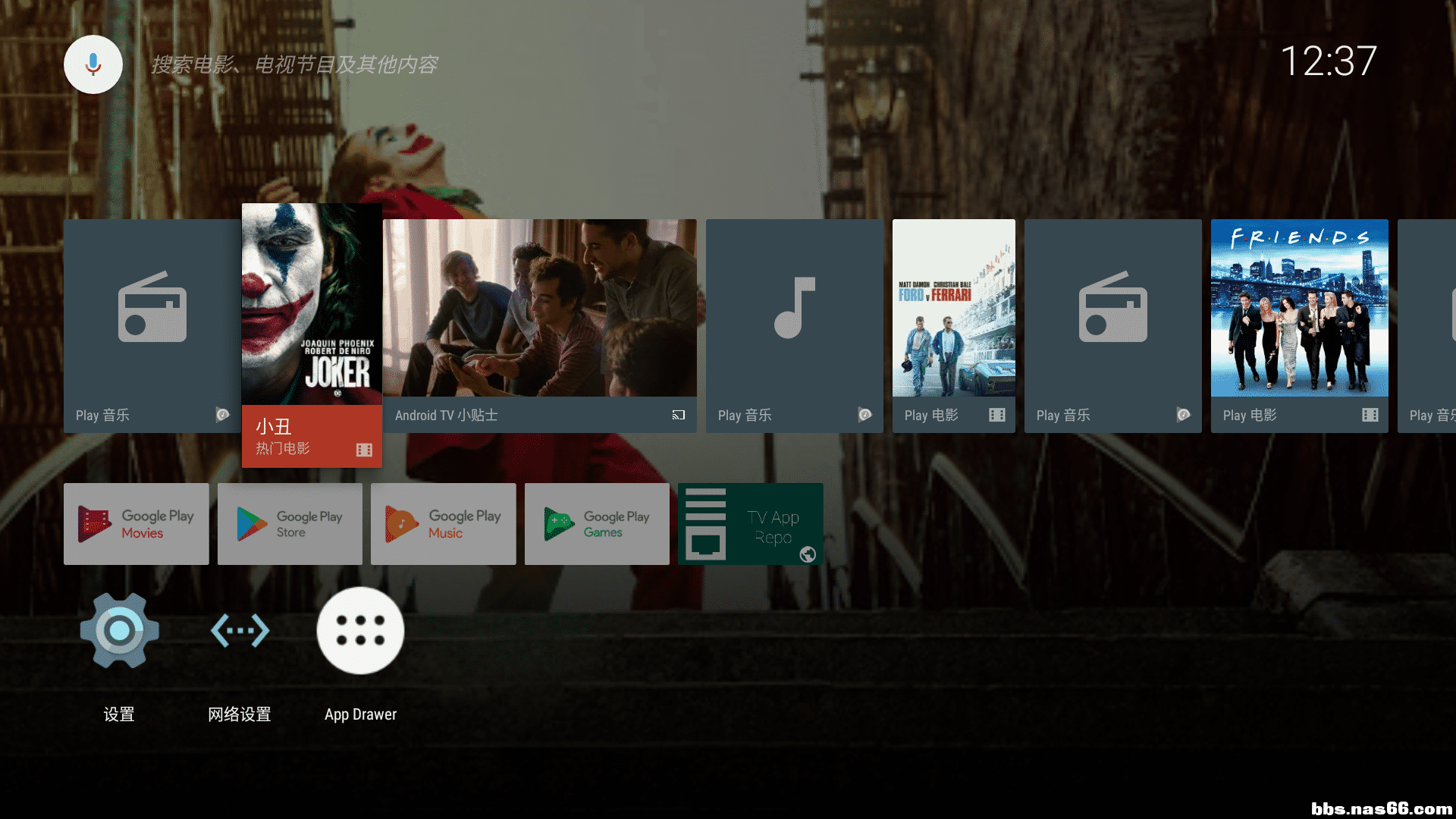Tap the cast icon on Android TV 小贴士 card
The width and height of the screenshot is (1456, 819).
pyautogui.click(x=678, y=415)
